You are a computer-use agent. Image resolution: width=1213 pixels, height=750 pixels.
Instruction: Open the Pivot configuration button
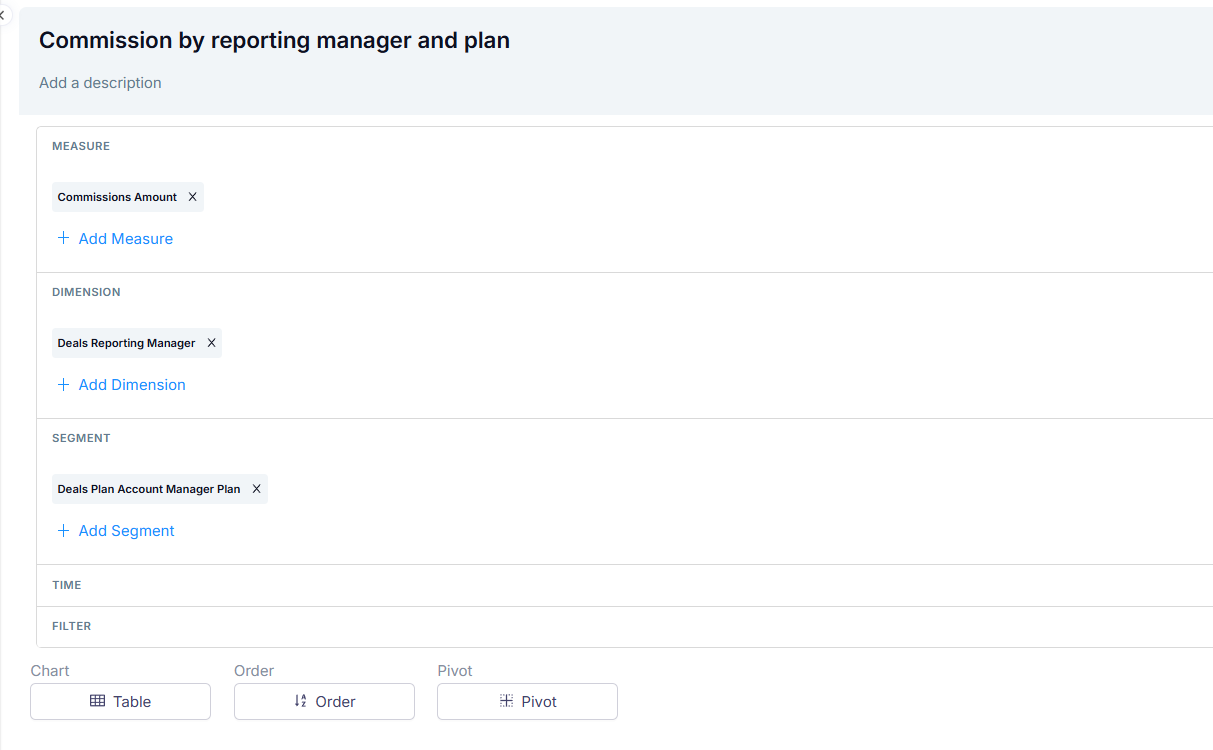pyautogui.click(x=527, y=701)
